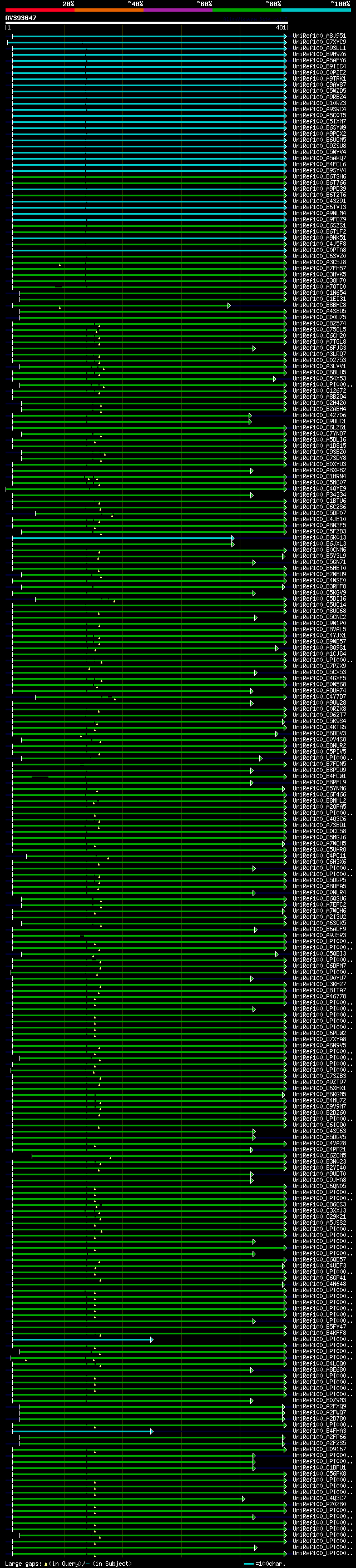The image size is (356, 1568).
Task: Click the cyan alignment bar for UniRef100_A8J951
Action: (x=149, y=36)
